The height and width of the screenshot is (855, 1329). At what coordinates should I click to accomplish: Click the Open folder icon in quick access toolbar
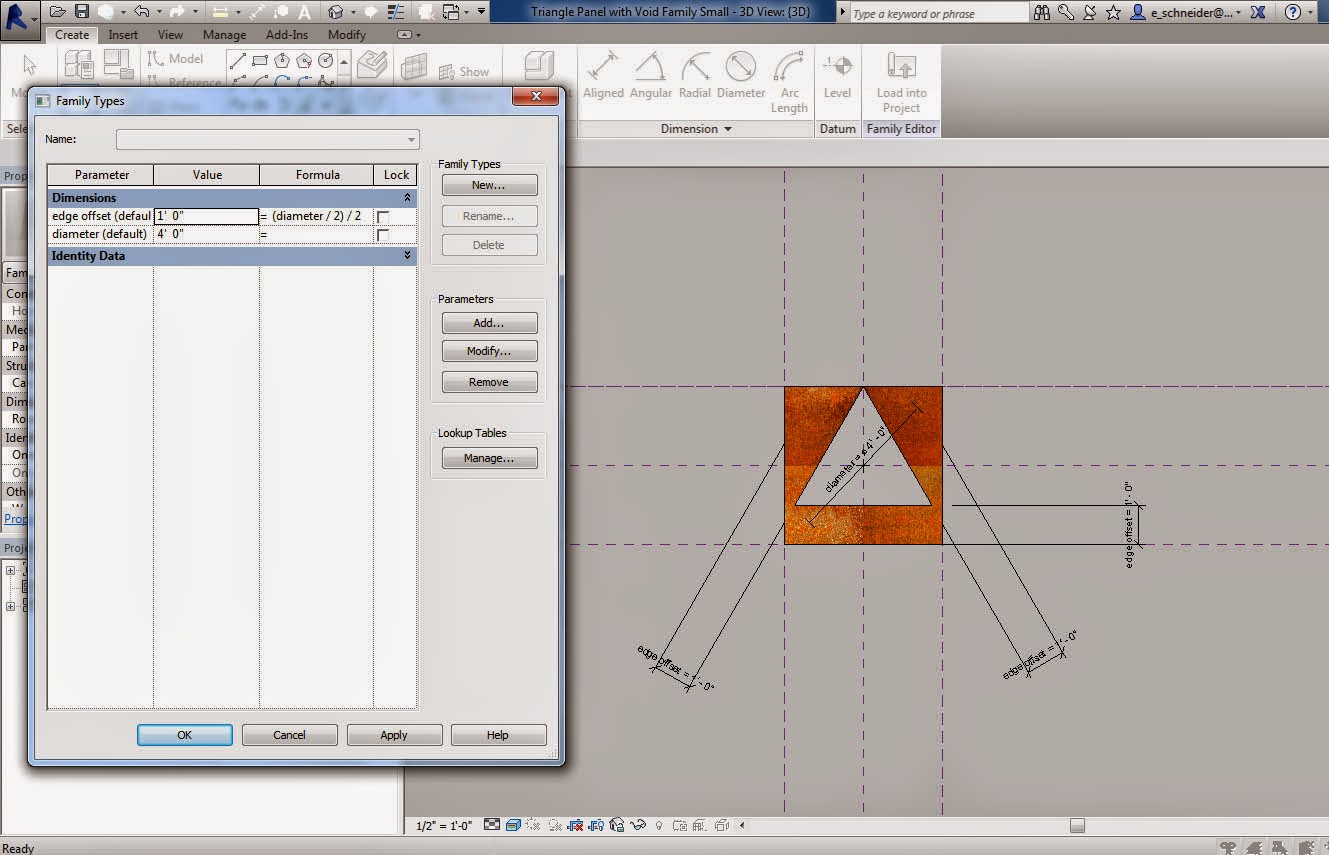58,12
